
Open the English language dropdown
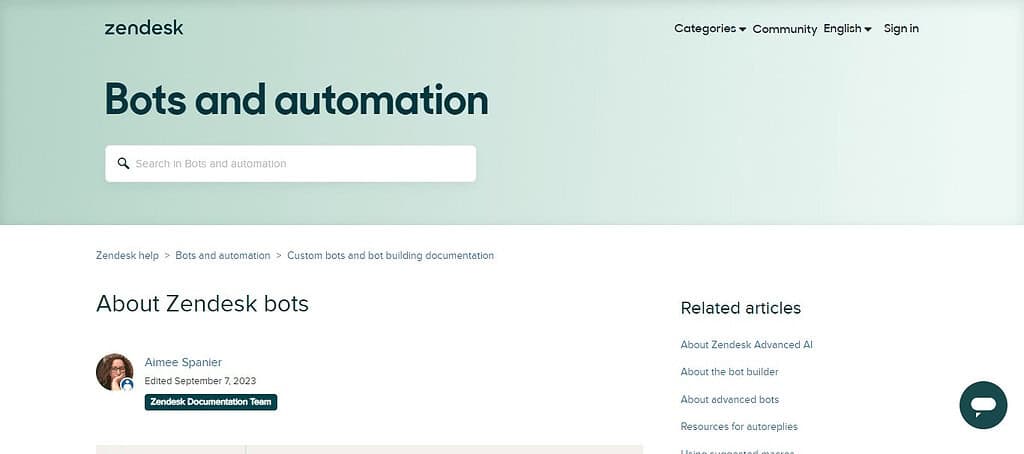click(x=847, y=29)
